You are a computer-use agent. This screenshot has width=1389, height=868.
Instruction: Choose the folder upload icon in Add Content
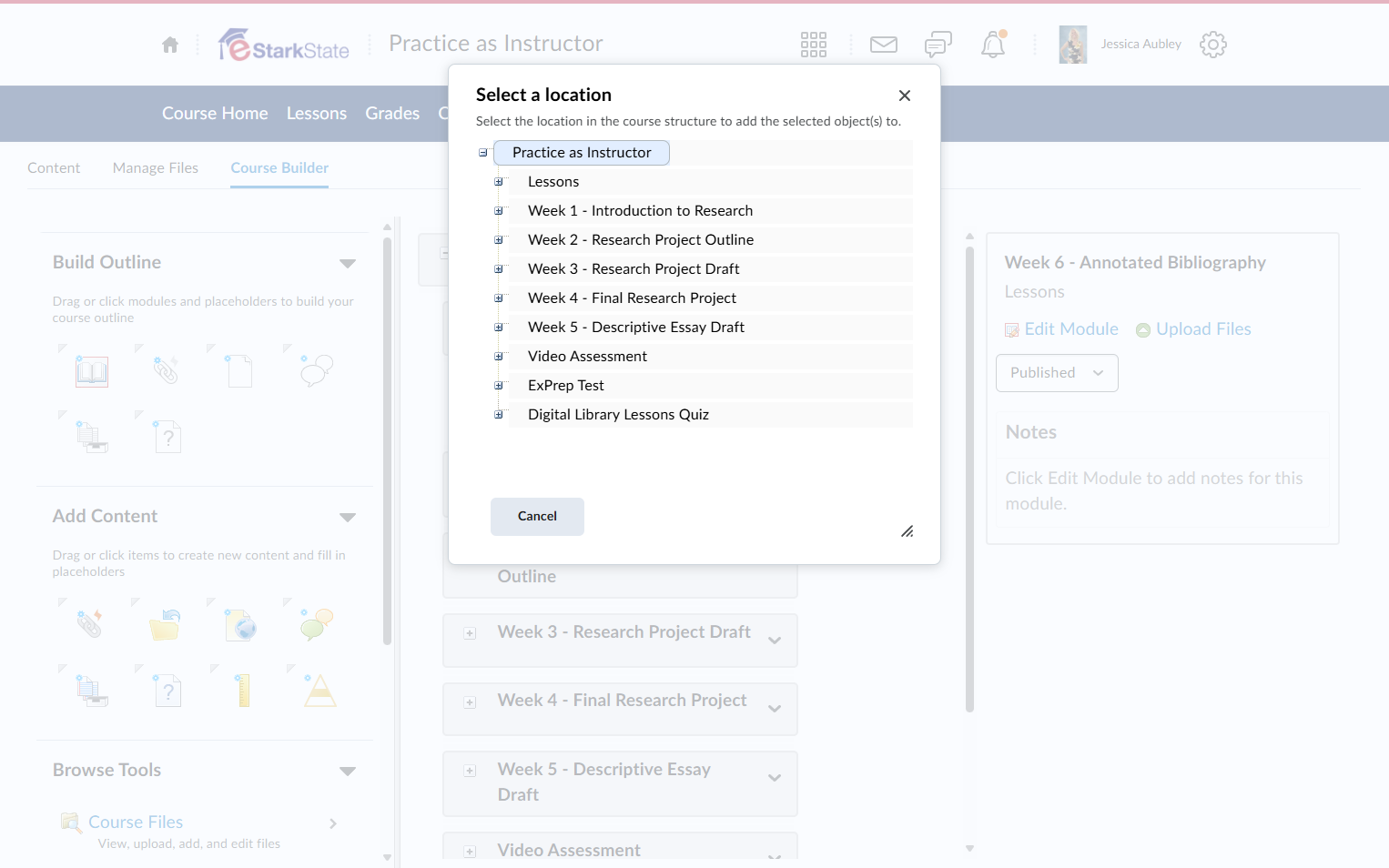point(165,625)
